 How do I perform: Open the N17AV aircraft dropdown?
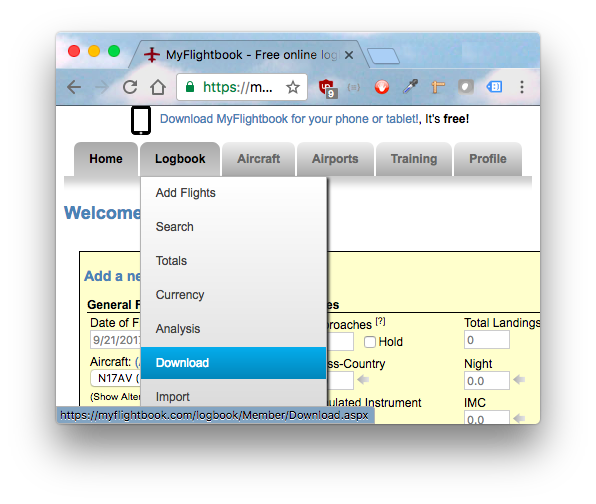click(x=116, y=378)
